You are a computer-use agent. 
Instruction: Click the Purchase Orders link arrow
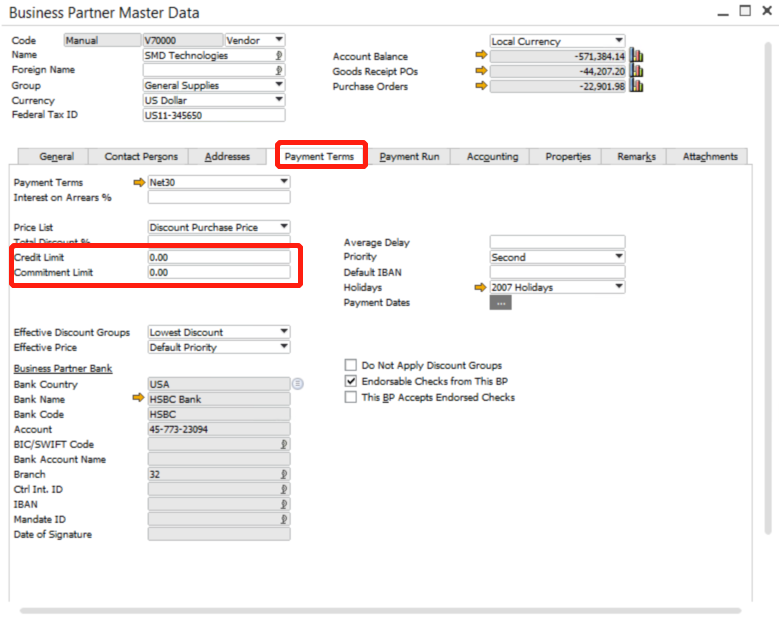point(481,85)
